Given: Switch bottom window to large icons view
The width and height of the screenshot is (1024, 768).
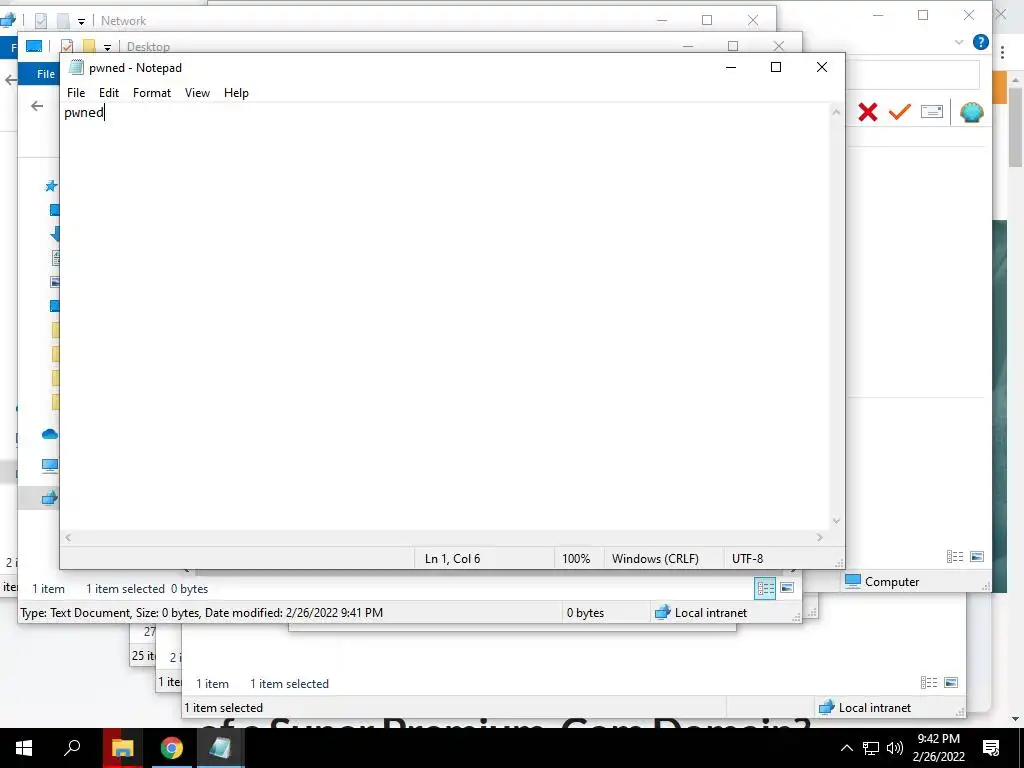Looking at the screenshot, I should [x=951, y=682].
